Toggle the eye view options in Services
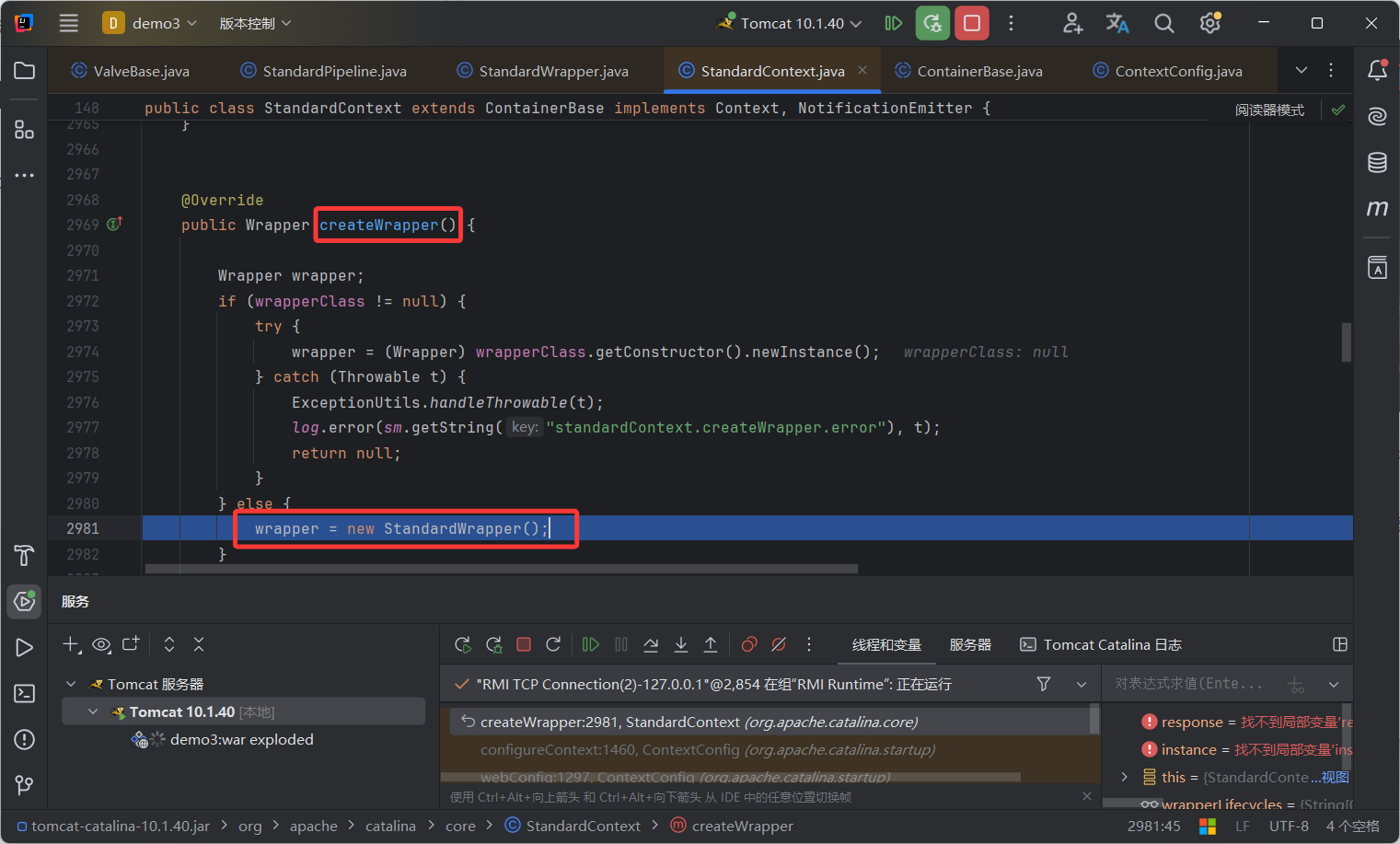 coord(101,644)
